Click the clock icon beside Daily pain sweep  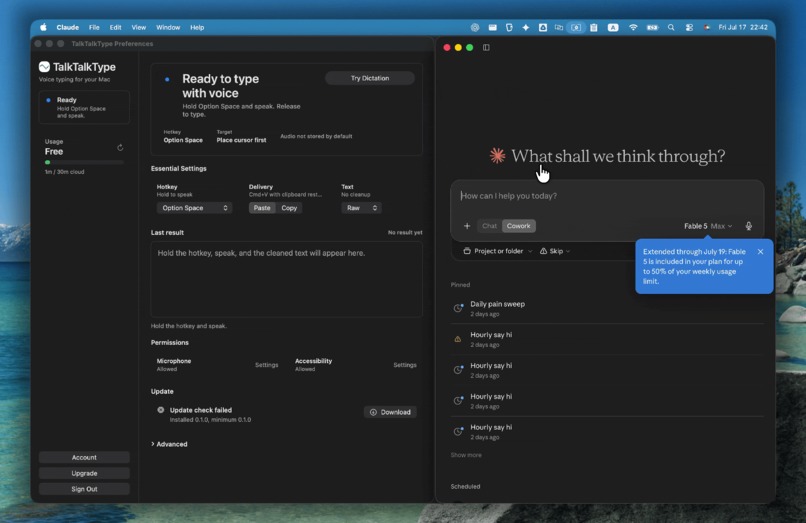tap(457, 308)
